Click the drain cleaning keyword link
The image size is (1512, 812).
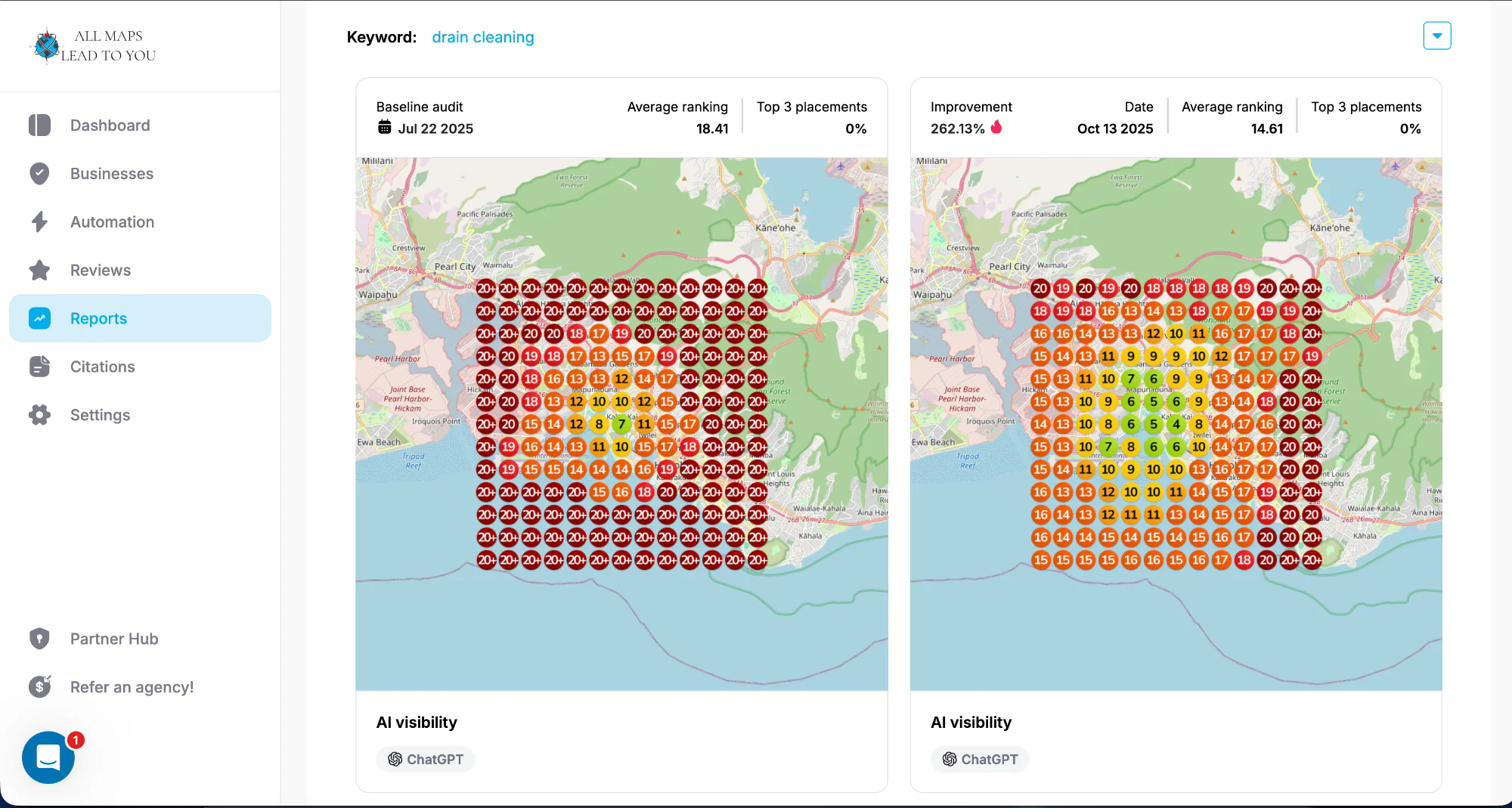pyautogui.click(x=482, y=37)
